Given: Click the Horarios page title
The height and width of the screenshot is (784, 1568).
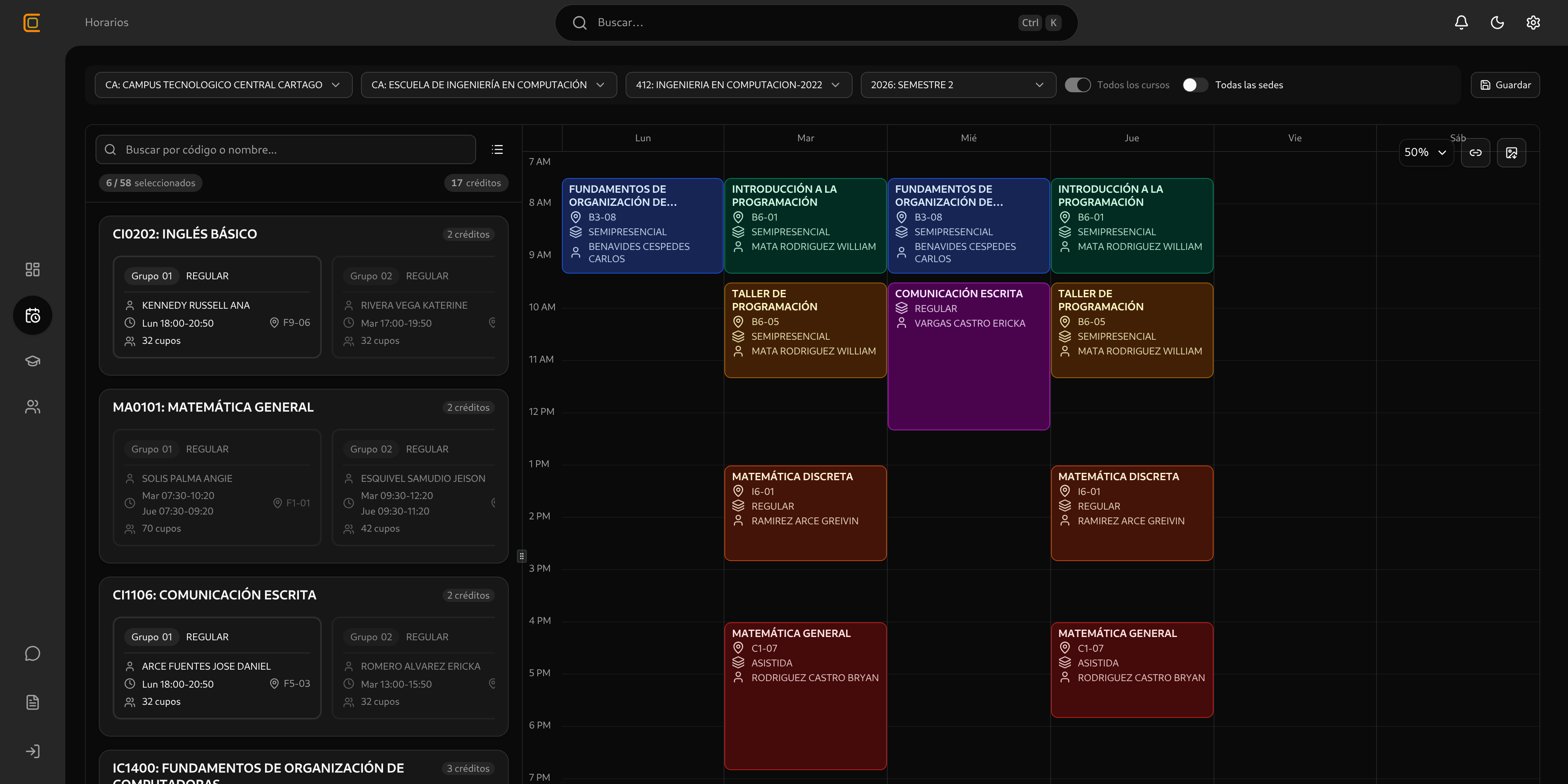Looking at the screenshot, I should [x=107, y=22].
